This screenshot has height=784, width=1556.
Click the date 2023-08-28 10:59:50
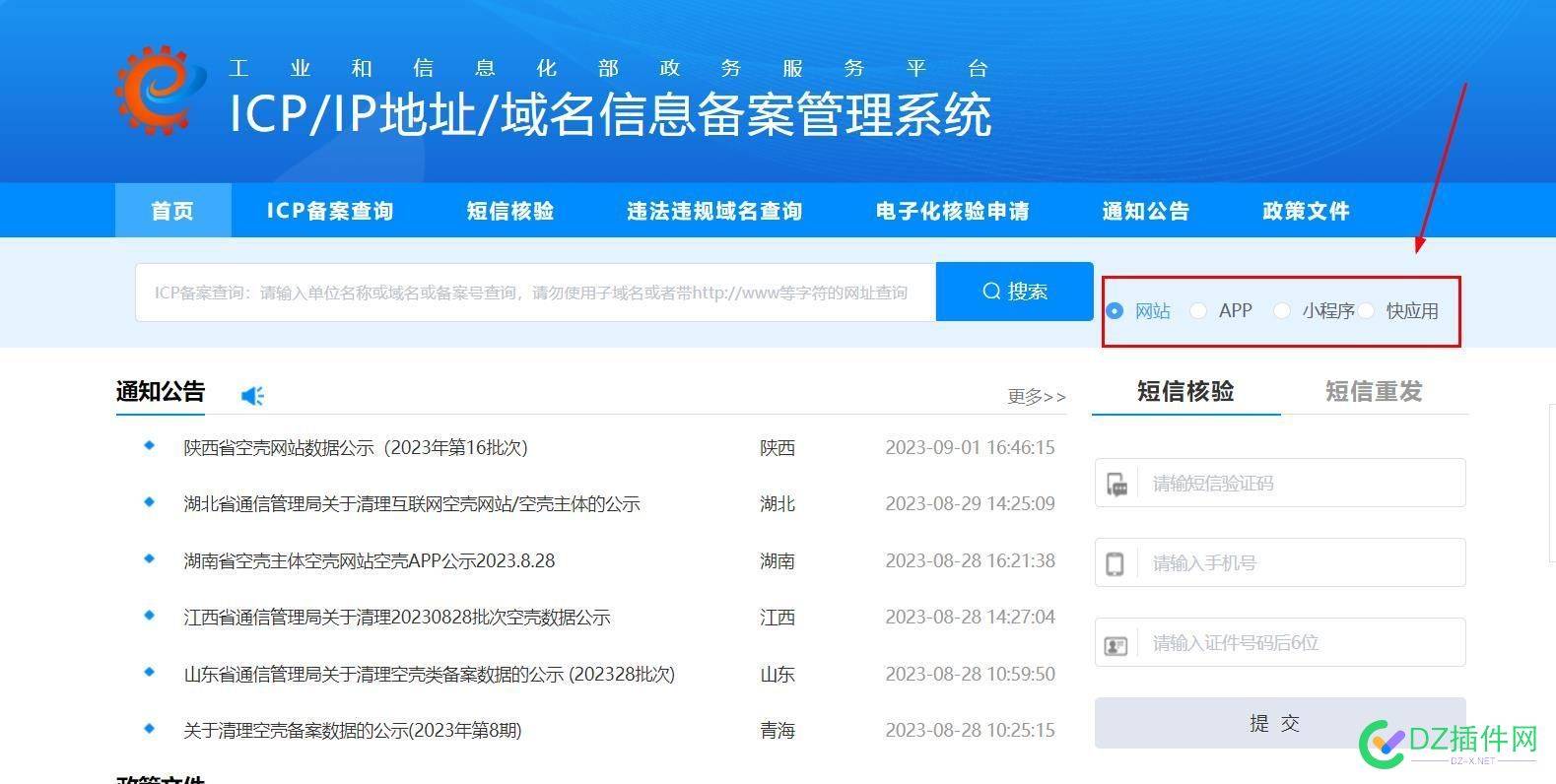tap(970, 674)
